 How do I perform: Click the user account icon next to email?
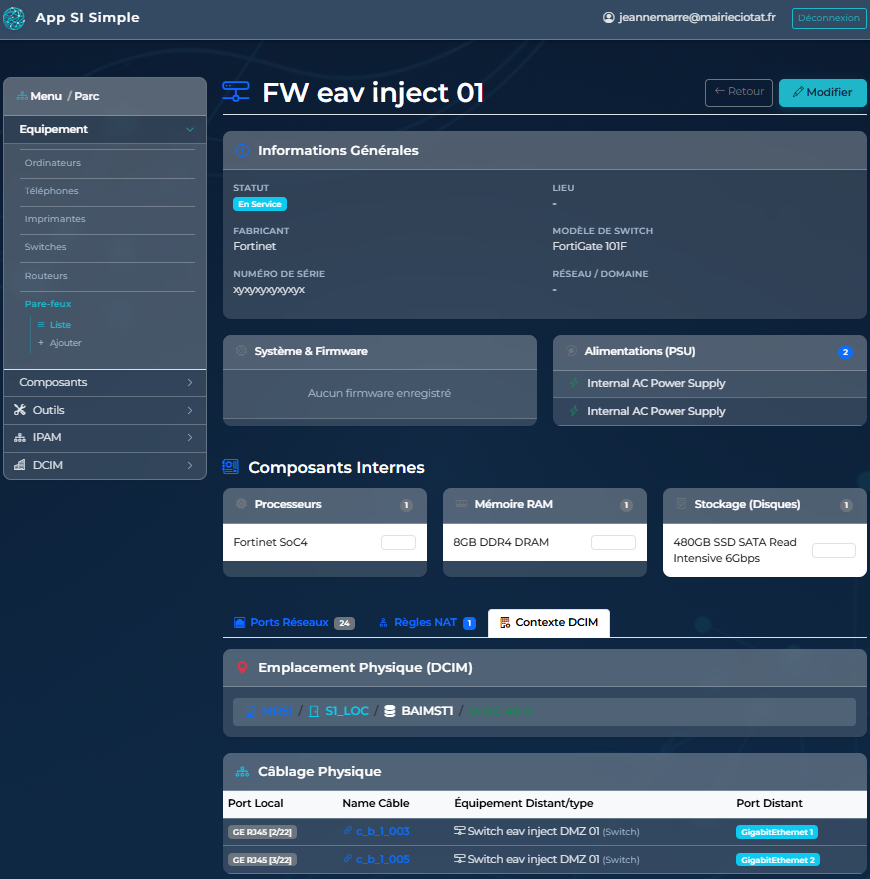coord(608,17)
